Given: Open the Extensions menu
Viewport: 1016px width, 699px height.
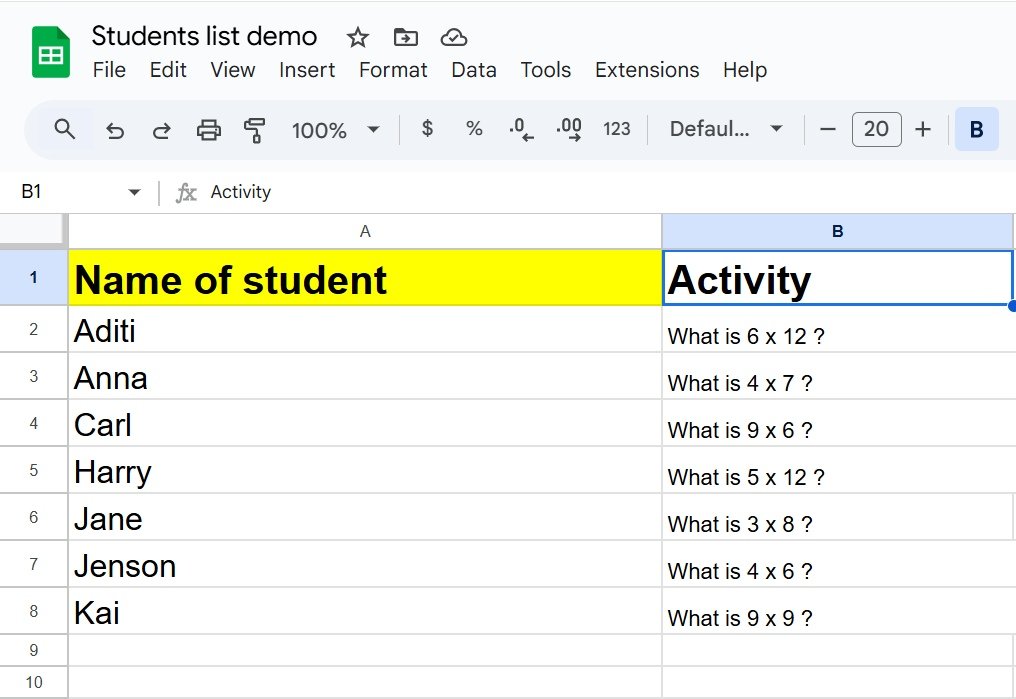Looking at the screenshot, I should (x=646, y=70).
